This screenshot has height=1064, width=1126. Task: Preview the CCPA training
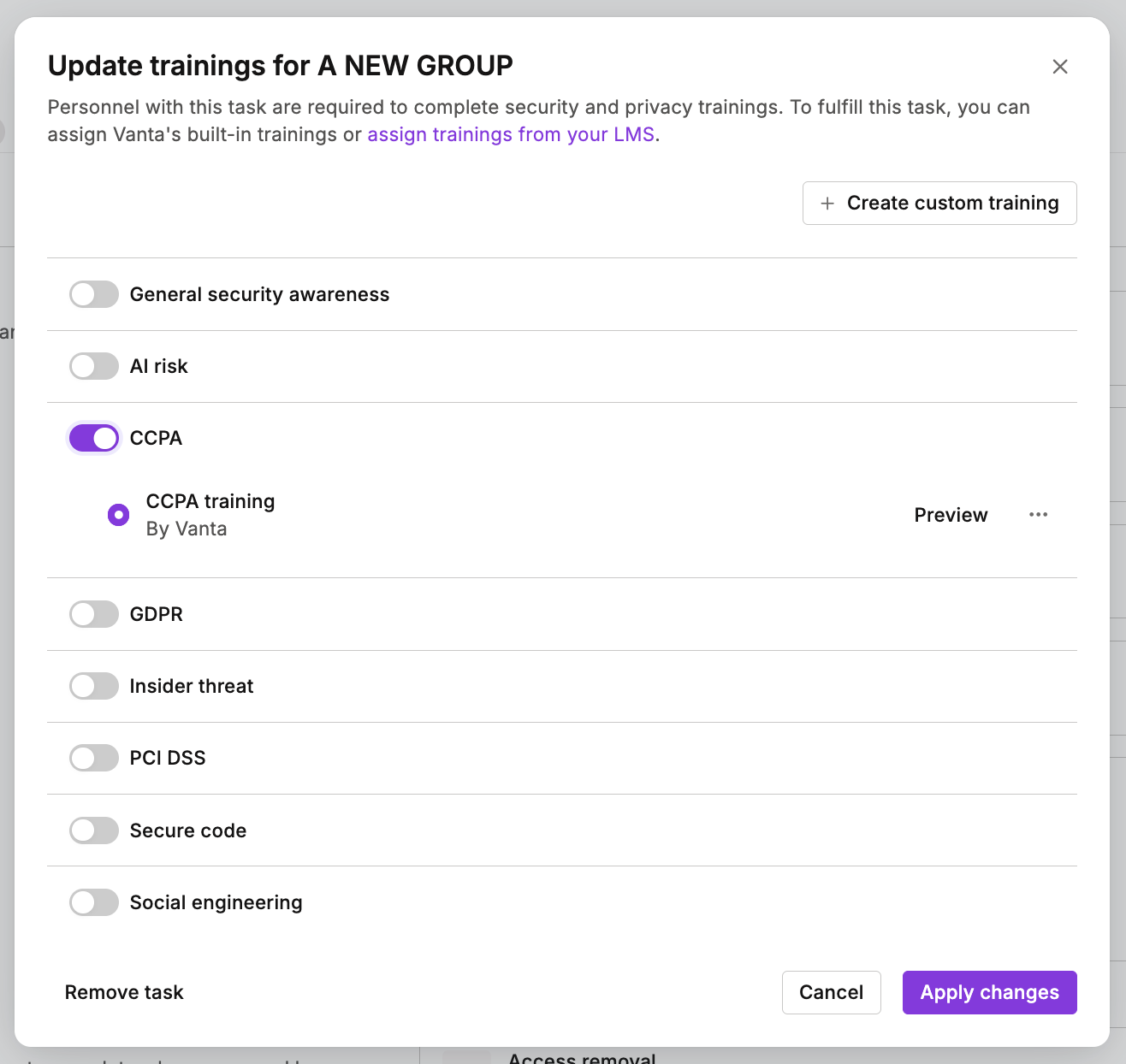951,515
